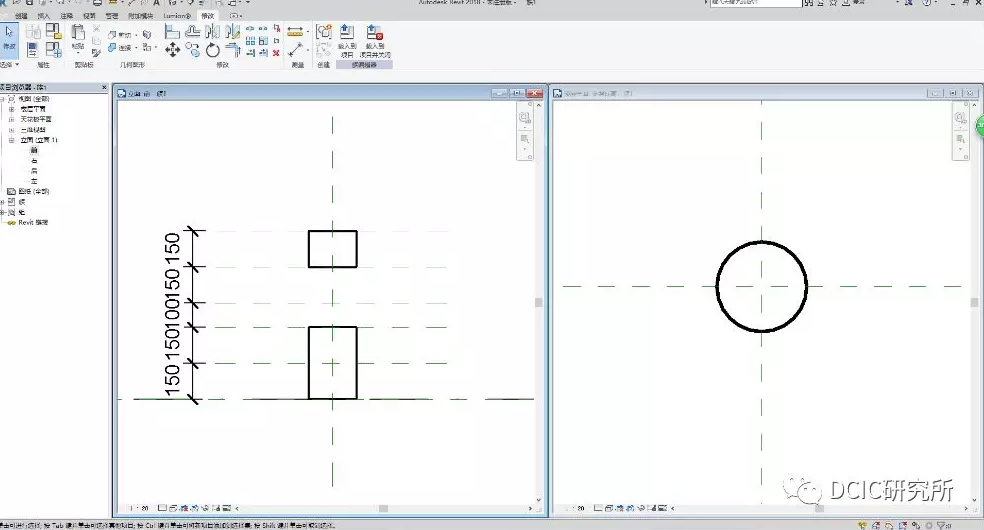Open the 连接 geometry dropdown arrow
Screen dimensions: 984x530
[x=136, y=48]
